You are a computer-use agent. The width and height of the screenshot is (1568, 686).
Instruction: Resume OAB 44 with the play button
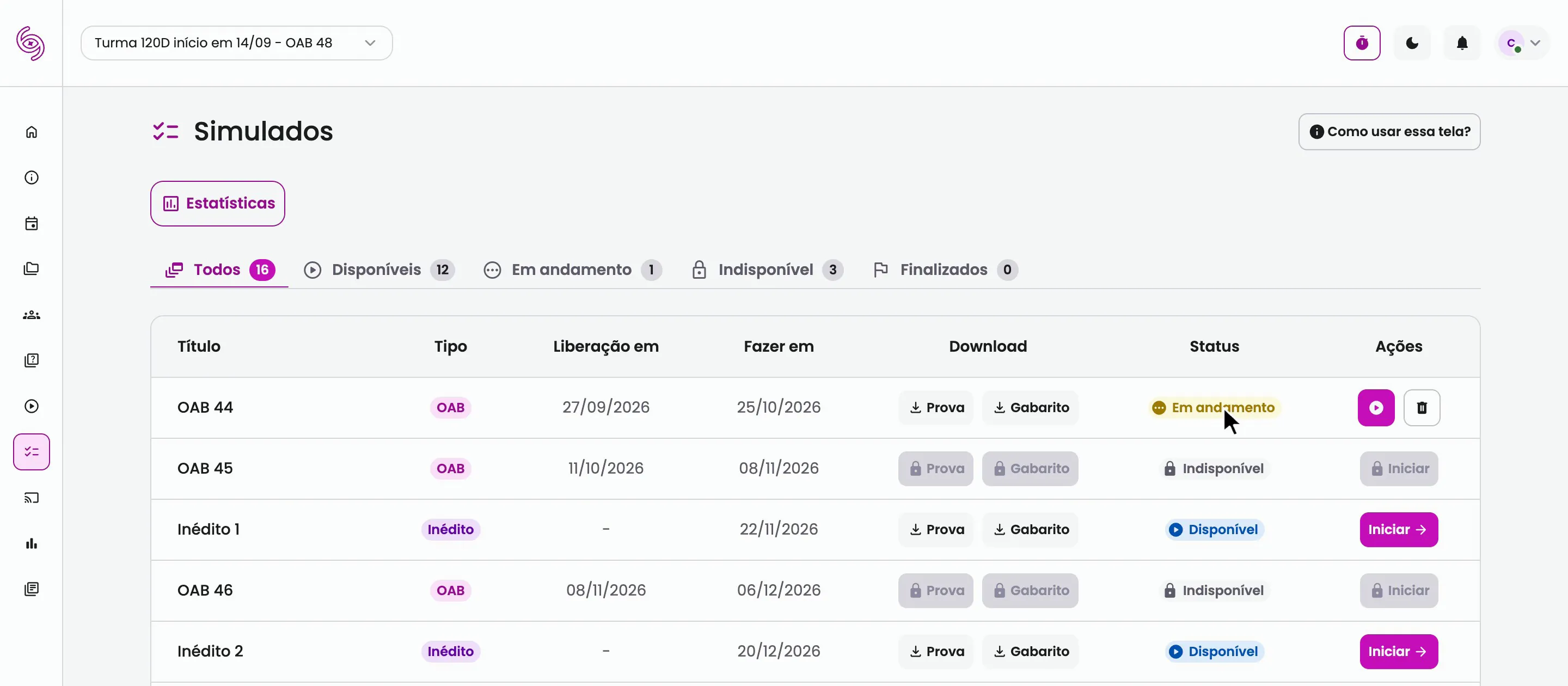tap(1376, 407)
